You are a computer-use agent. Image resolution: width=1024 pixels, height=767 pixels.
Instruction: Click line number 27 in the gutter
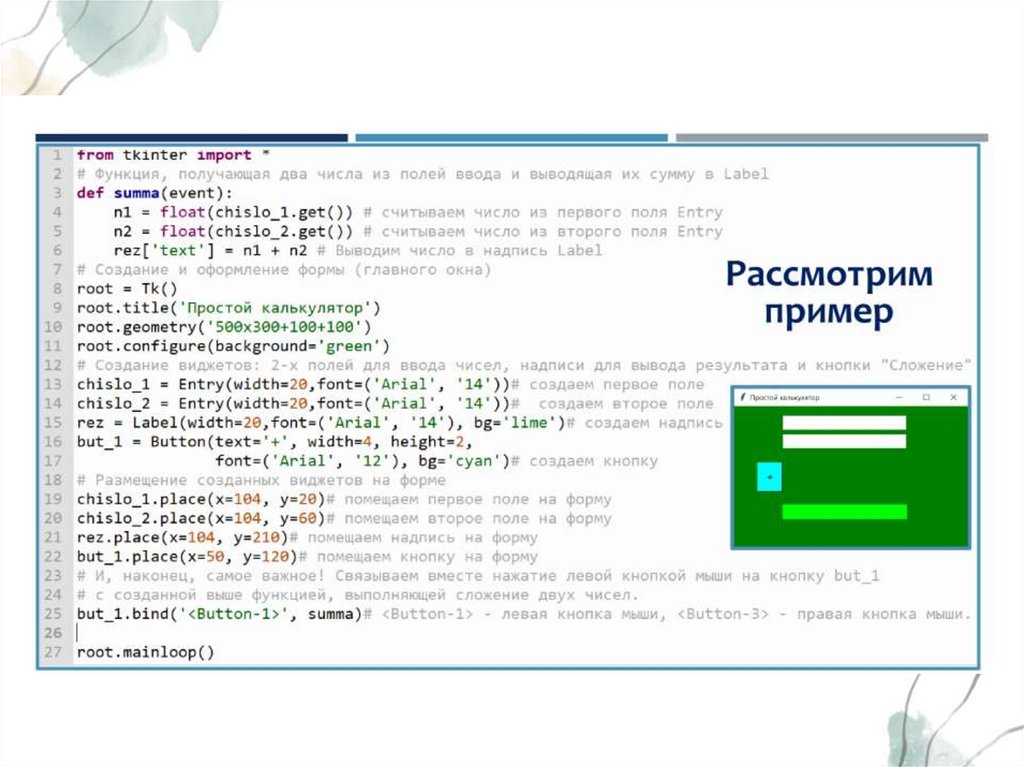point(53,652)
